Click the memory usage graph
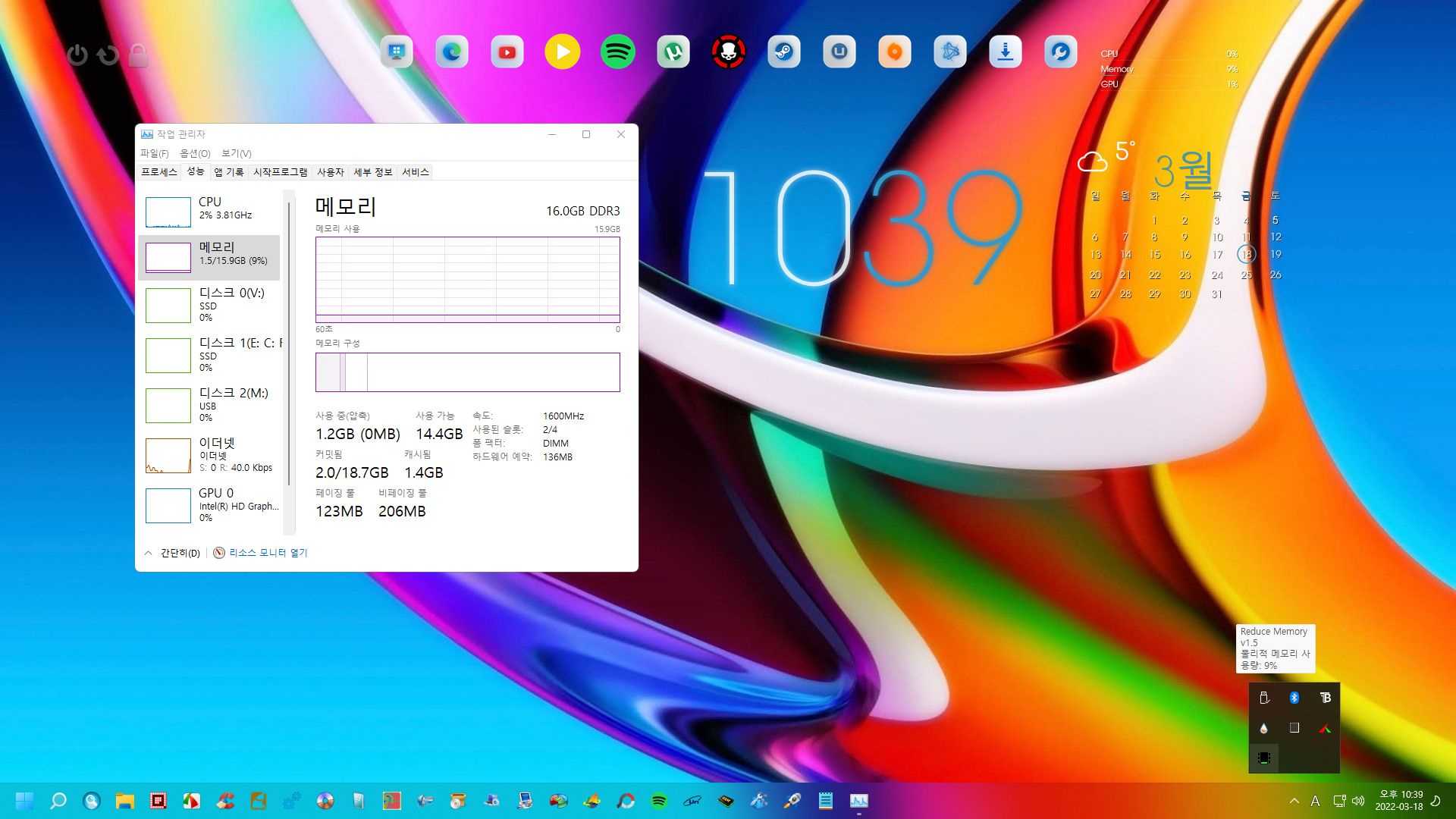Viewport: 1456px width, 819px height. click(x=468, y=280)
